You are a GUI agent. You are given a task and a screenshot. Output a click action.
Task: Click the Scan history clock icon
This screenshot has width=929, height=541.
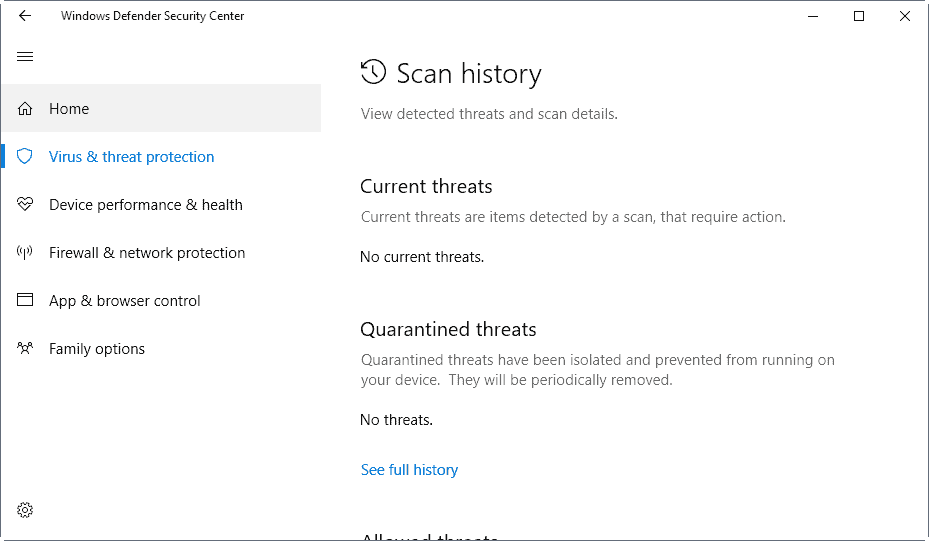point(373,72)
